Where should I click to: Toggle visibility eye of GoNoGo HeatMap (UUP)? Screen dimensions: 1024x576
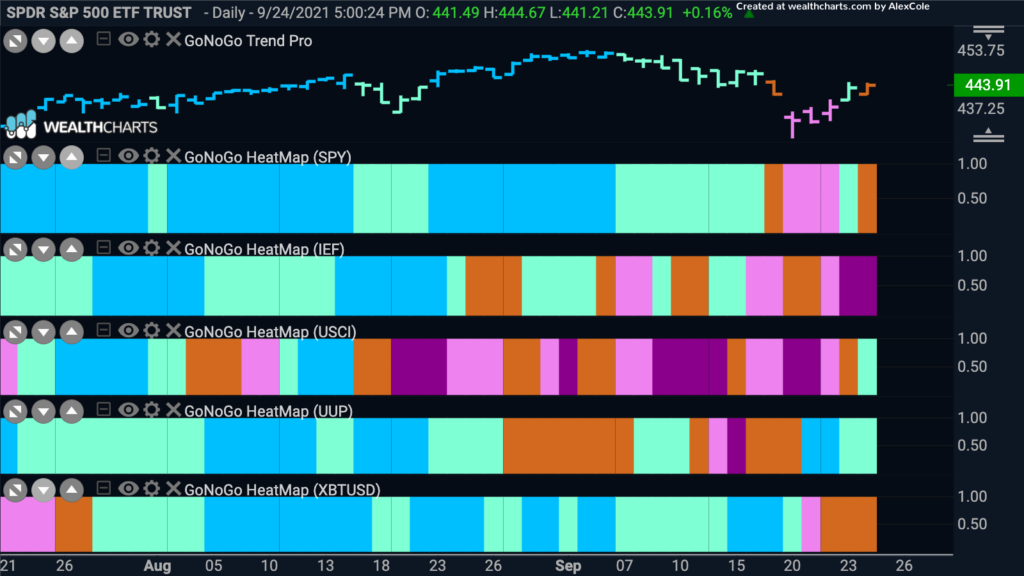click(x=128, y=409)
